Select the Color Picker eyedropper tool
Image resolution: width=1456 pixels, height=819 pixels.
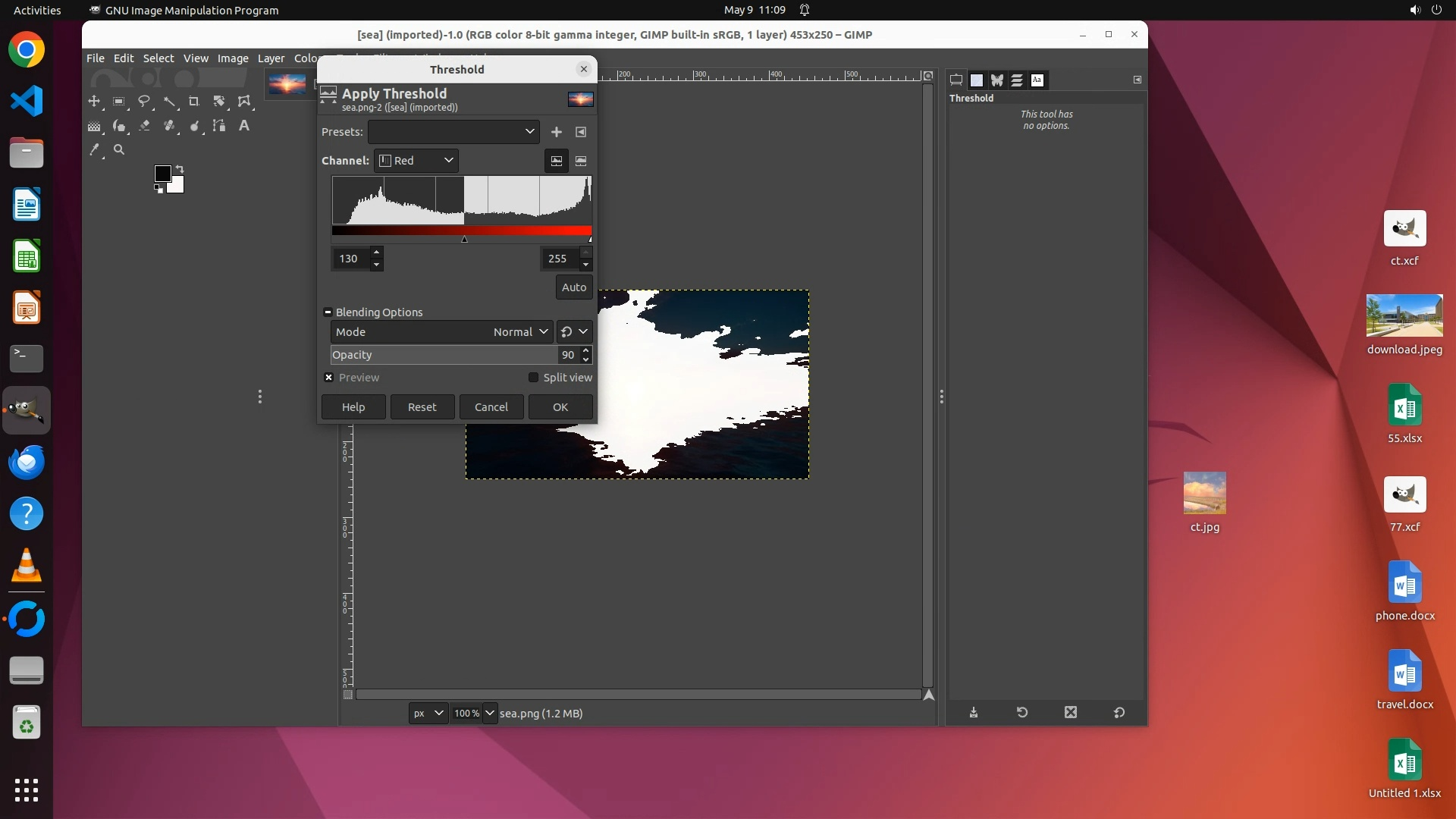[94, 150]
